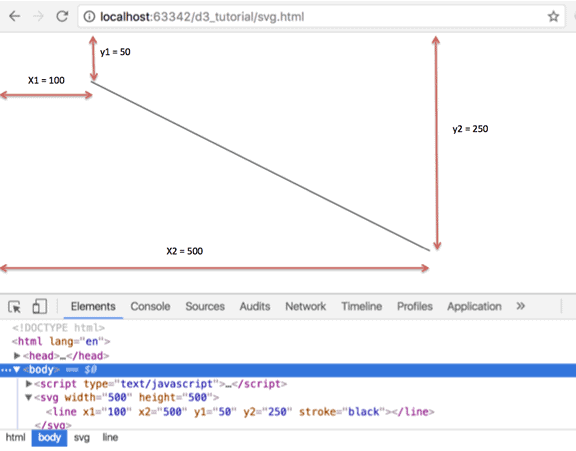The height and width of the screenshot is (451, 576).
Task: Reload the page with refresh icon
Action: (x=62, y=16)
